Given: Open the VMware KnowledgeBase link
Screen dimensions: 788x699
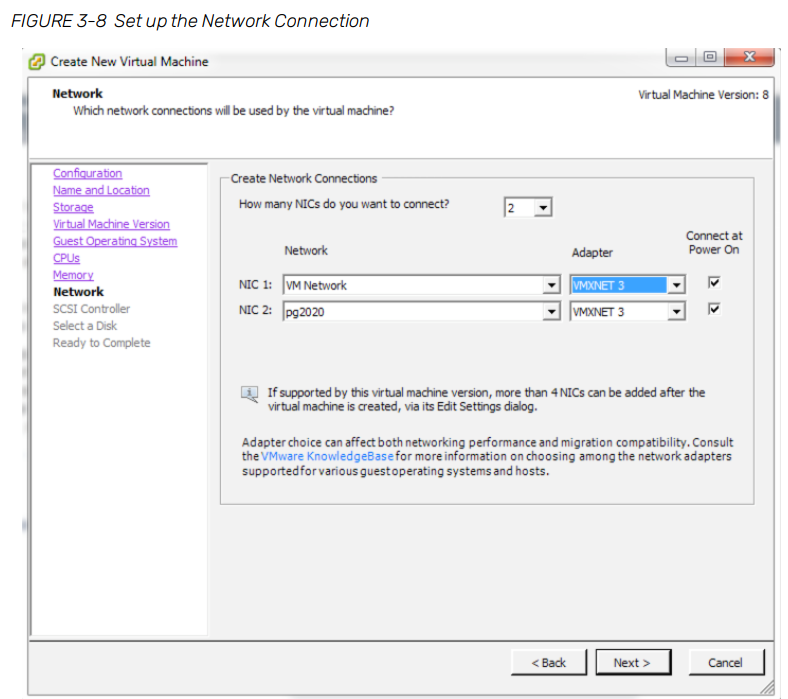Looking at the screenshot, I should tap(327, 456).
